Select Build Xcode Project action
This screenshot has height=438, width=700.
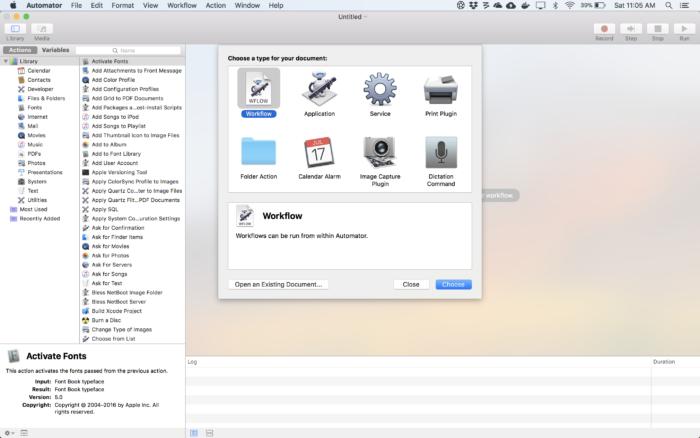coord(117,311)
